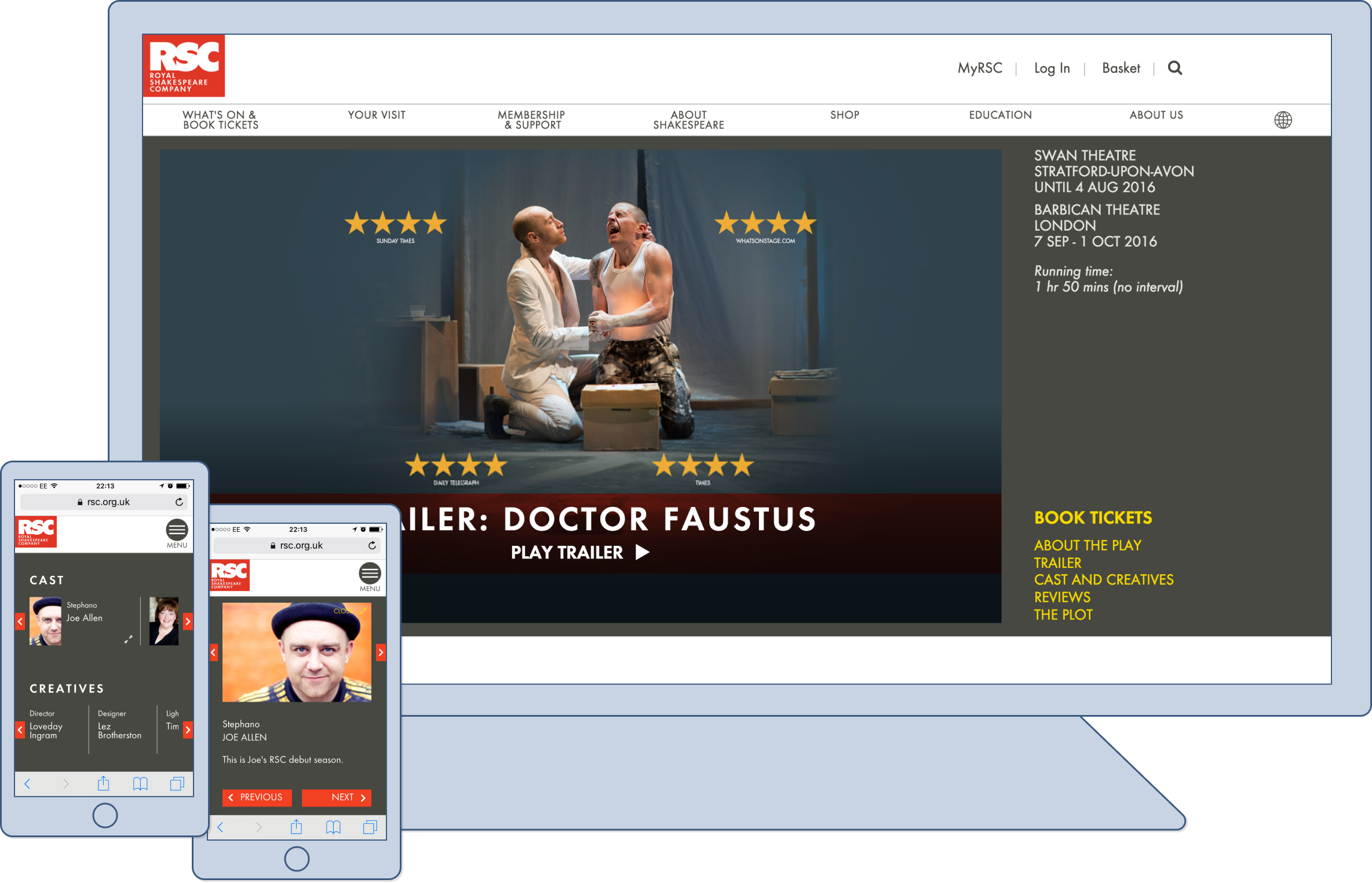Play the Doctor Faustus trailer
1372x883 pixels.
click(x=580, y=552)
